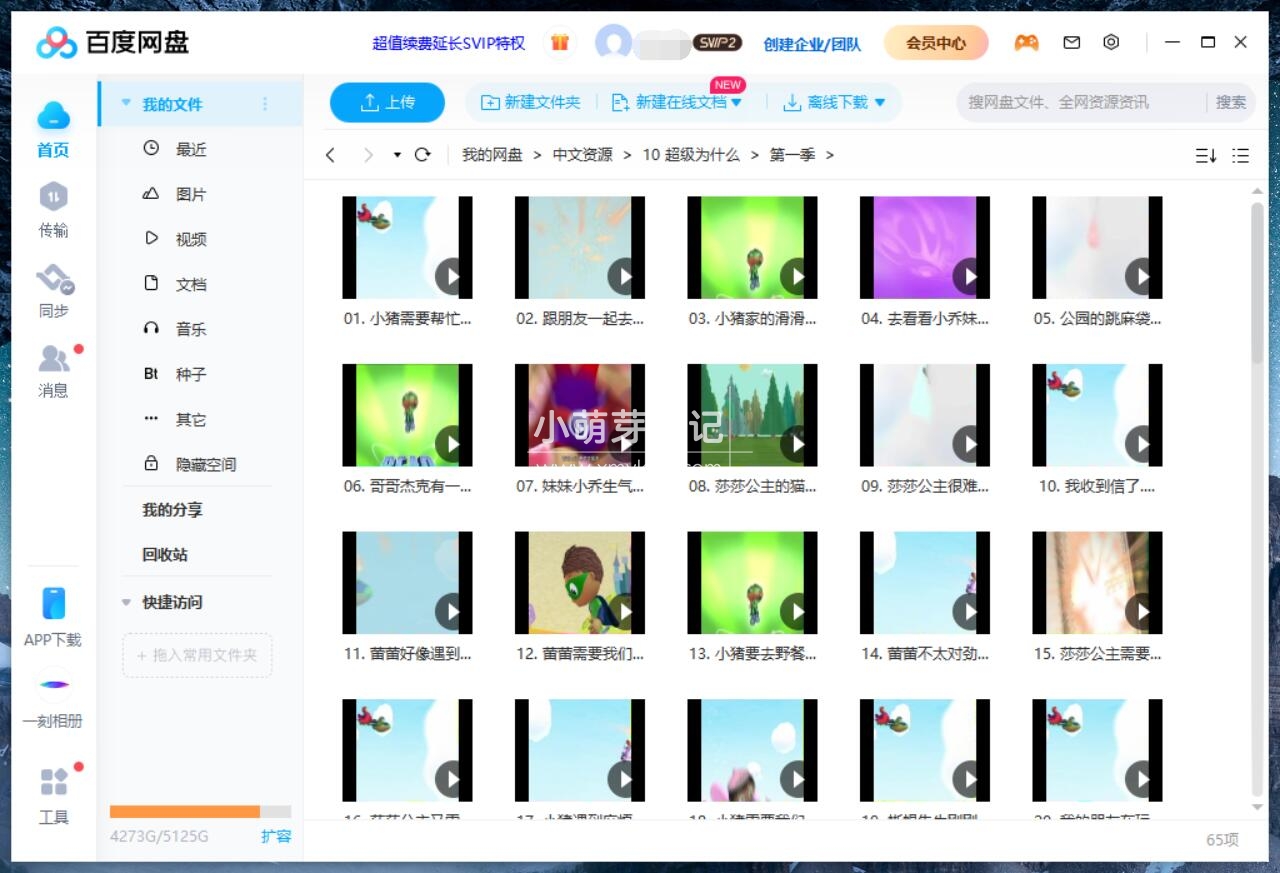This screenshot has width=1280, height=873.
Task: Collapse the 快捷访问 section
Action: (x=126, y=602)
